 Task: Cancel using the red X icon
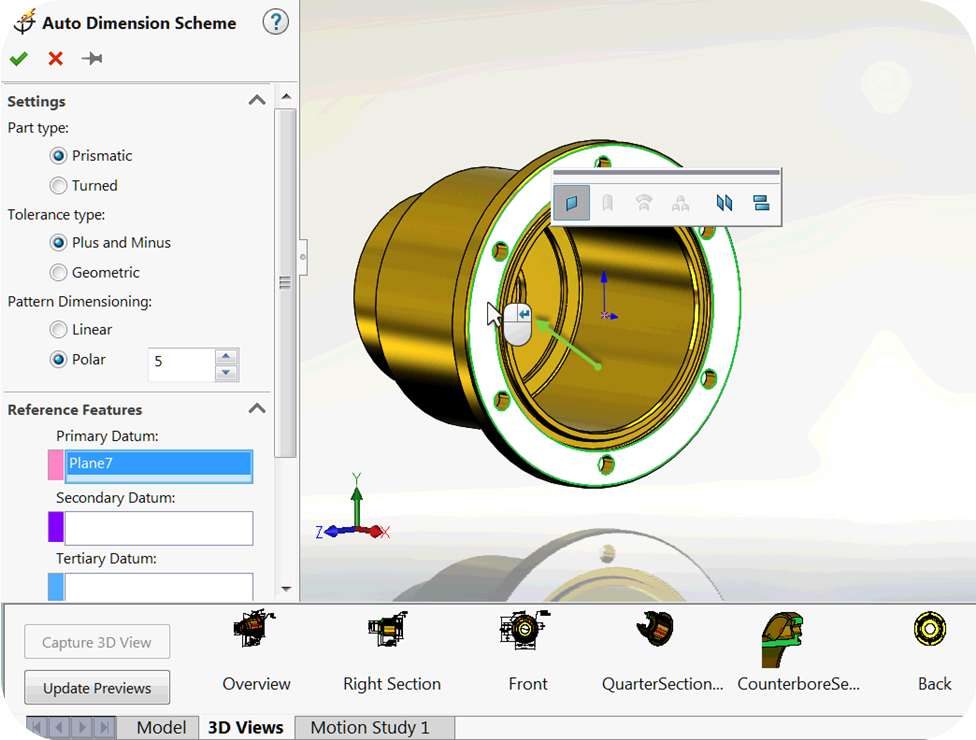(x=55, y=59)
